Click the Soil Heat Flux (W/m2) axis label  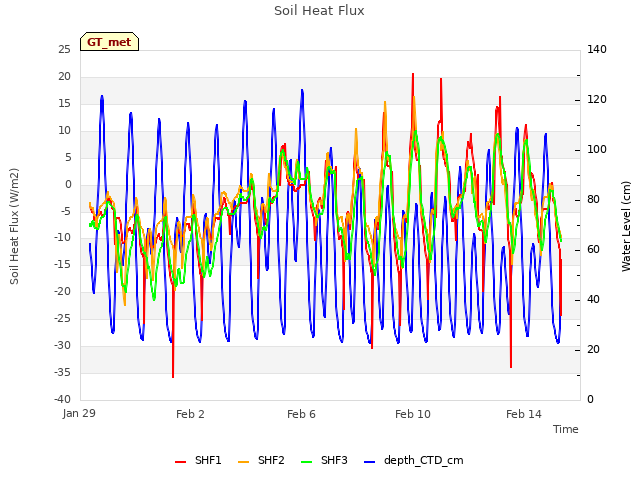pyautogui.click(x=14, y=226)
